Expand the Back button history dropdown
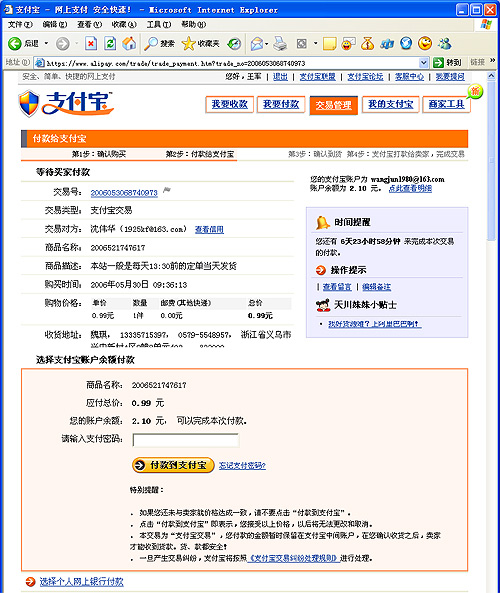 (x=46, y=43)
